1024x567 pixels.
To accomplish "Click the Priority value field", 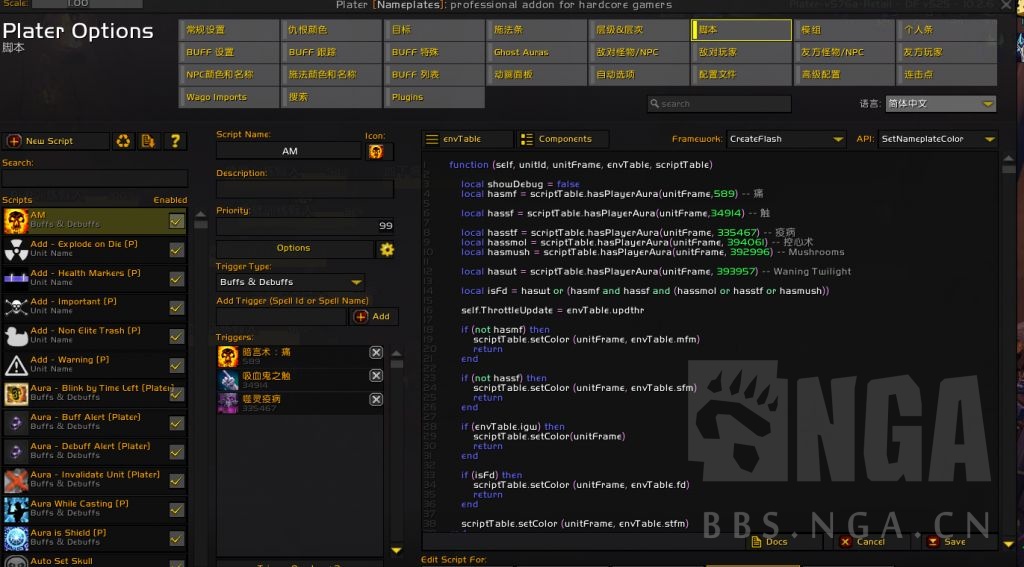I will pos(305,227).
